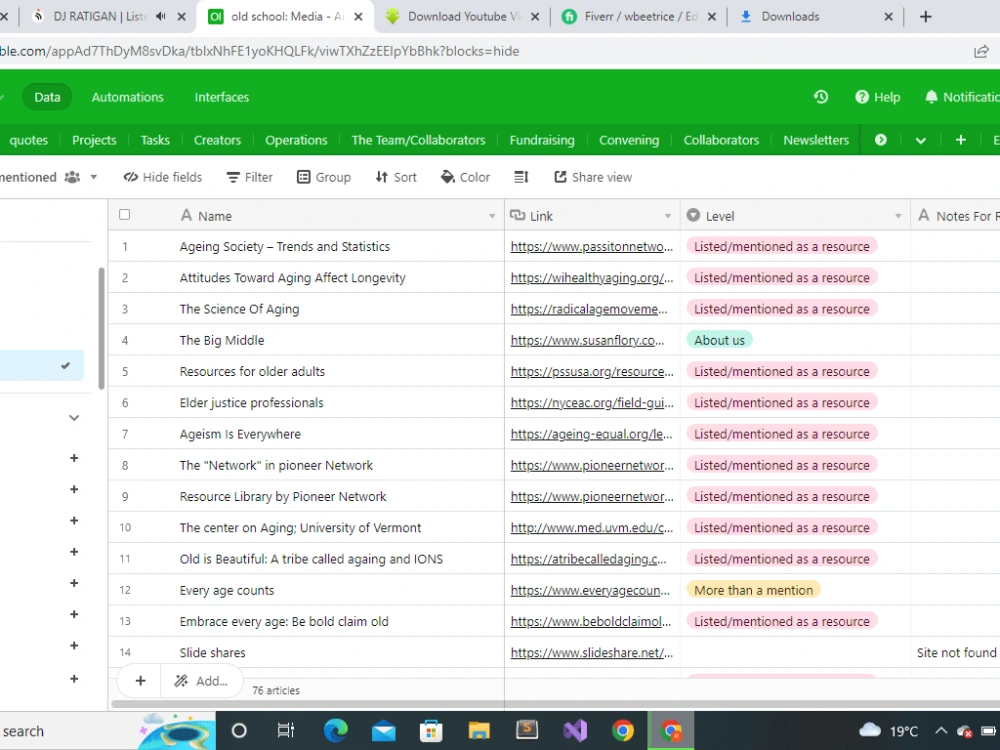1000x750 pixels.
Task: Select The Big Middle name cell
Action: point(306,341)
